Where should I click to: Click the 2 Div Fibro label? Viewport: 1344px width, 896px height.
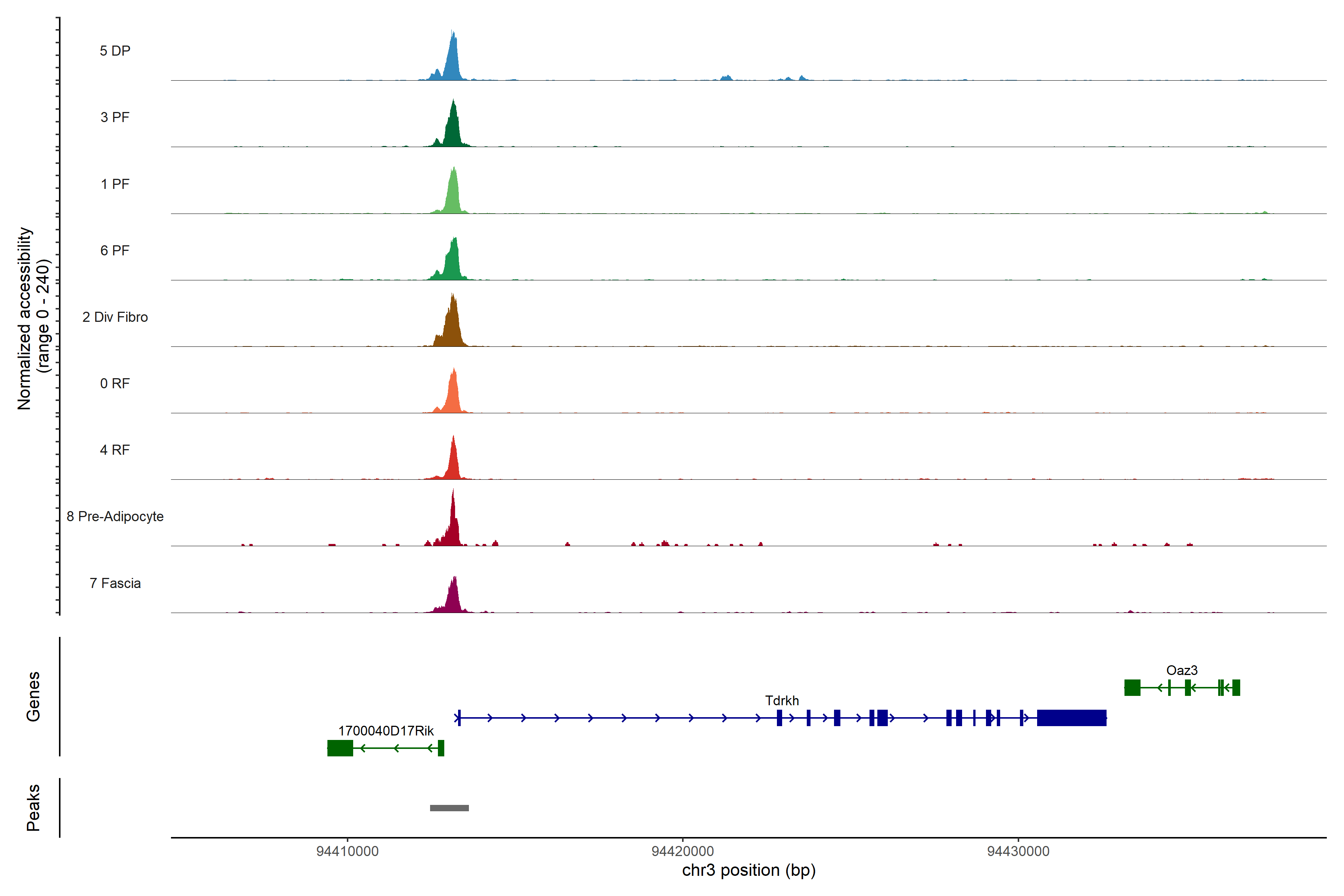tap(115, 317)
